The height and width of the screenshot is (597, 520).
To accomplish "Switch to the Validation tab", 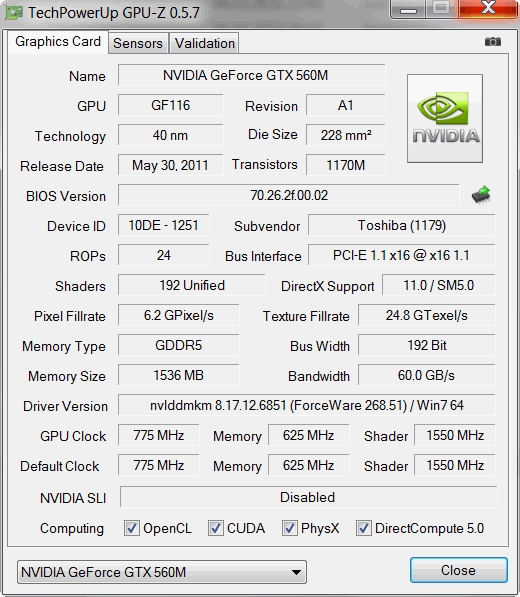I will [x=204, y=43].
